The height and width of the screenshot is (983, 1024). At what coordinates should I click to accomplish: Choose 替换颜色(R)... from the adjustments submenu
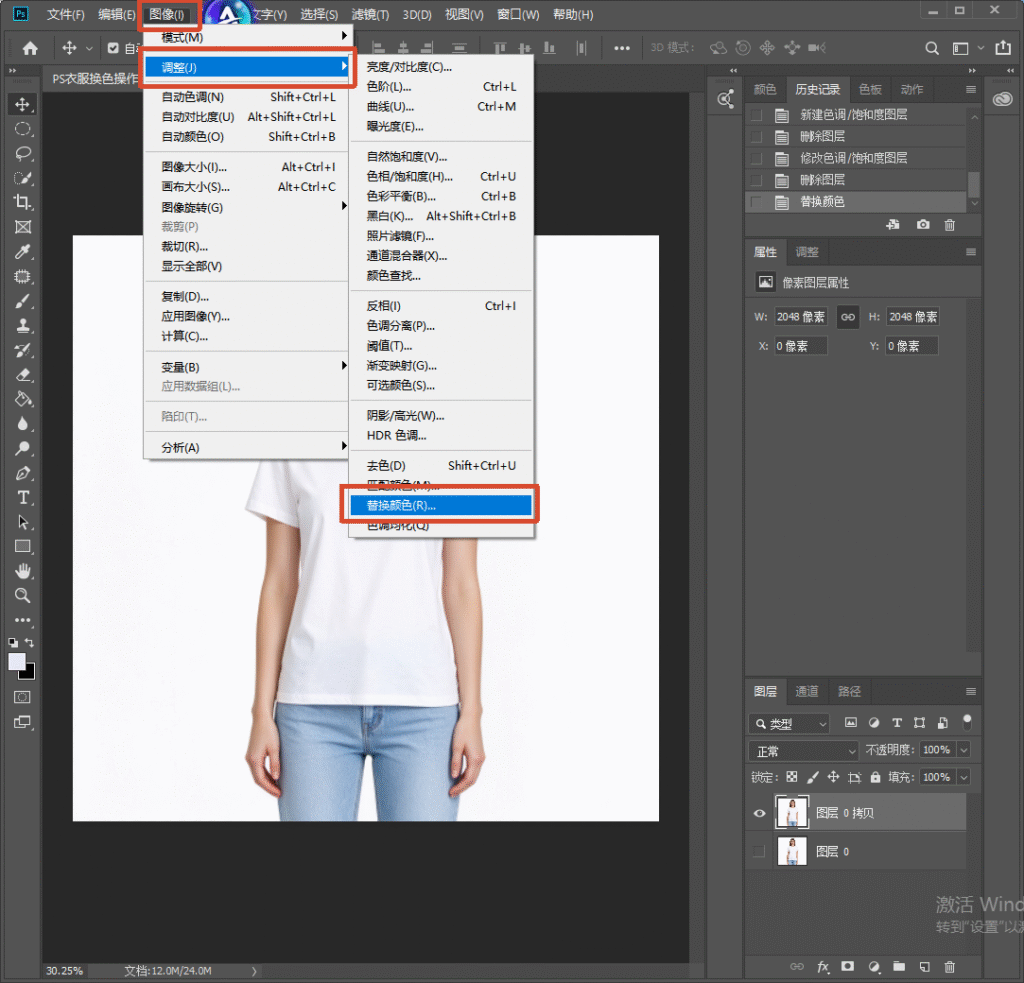[x=441, y=506]
